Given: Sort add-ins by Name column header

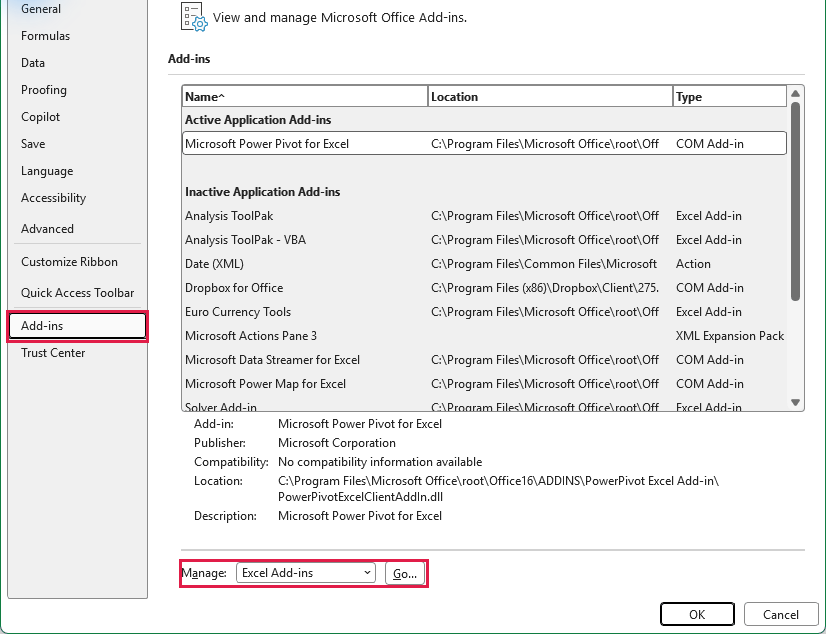Looking at the screenshot, I should click(305, 96).
